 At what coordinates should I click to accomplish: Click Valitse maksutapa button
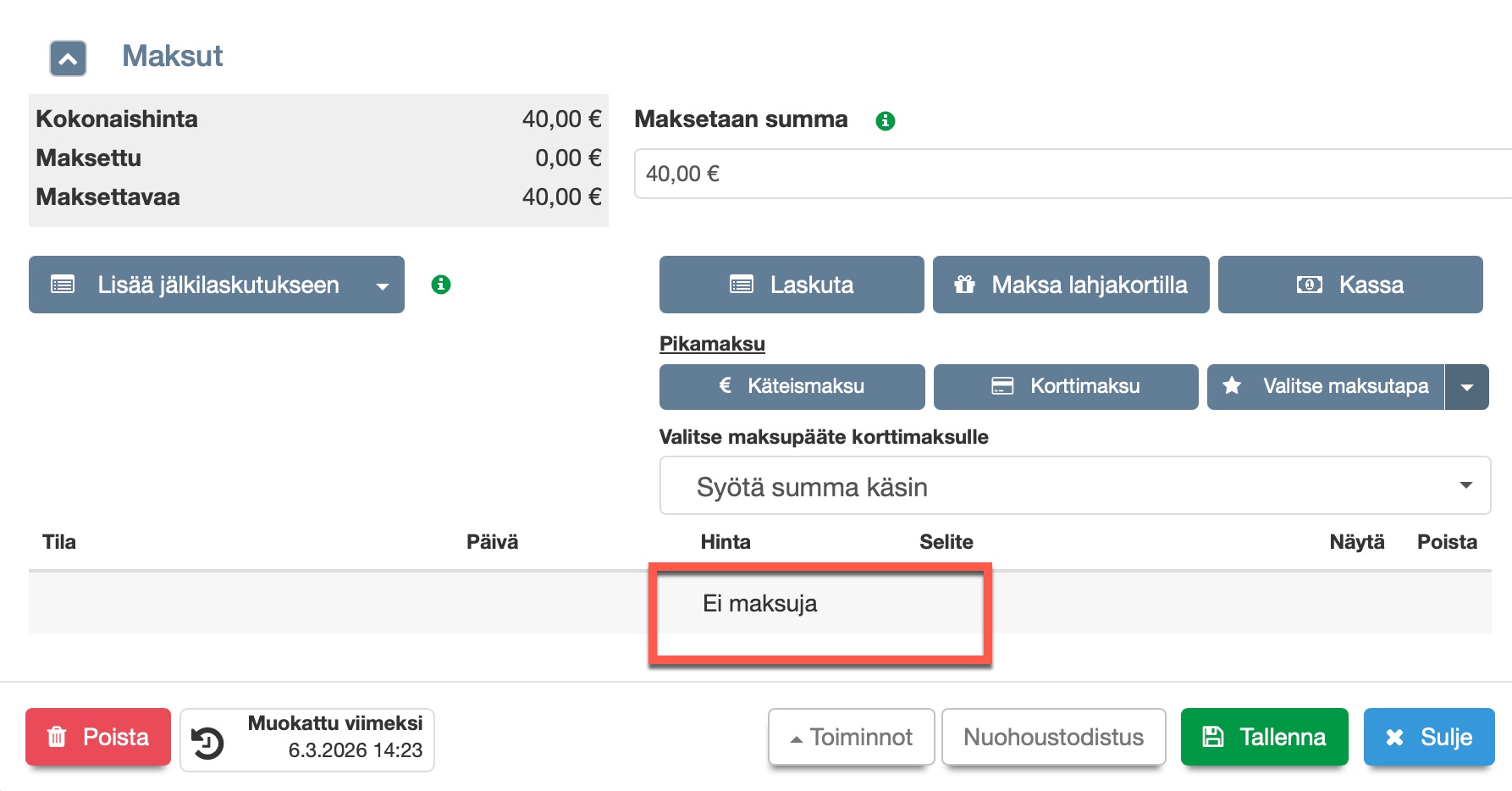(x=1326, y=387)
